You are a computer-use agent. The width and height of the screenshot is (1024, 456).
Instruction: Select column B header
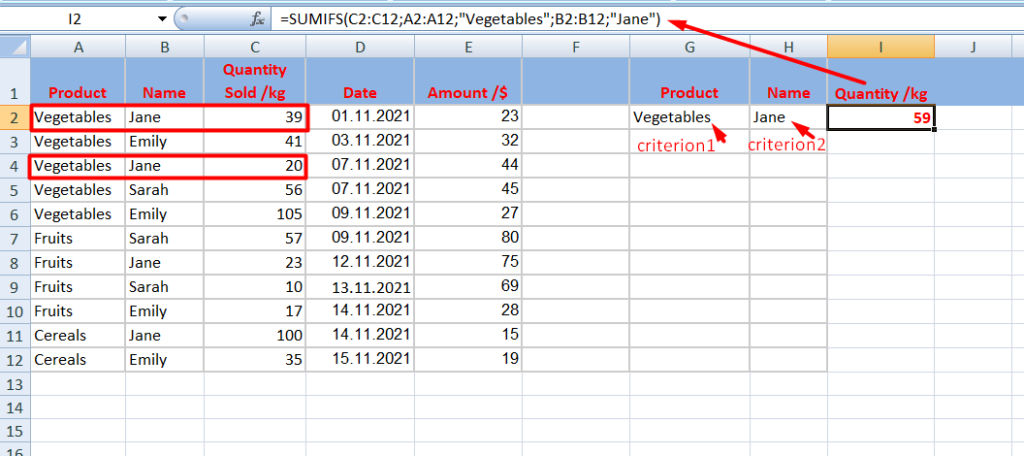165,47
